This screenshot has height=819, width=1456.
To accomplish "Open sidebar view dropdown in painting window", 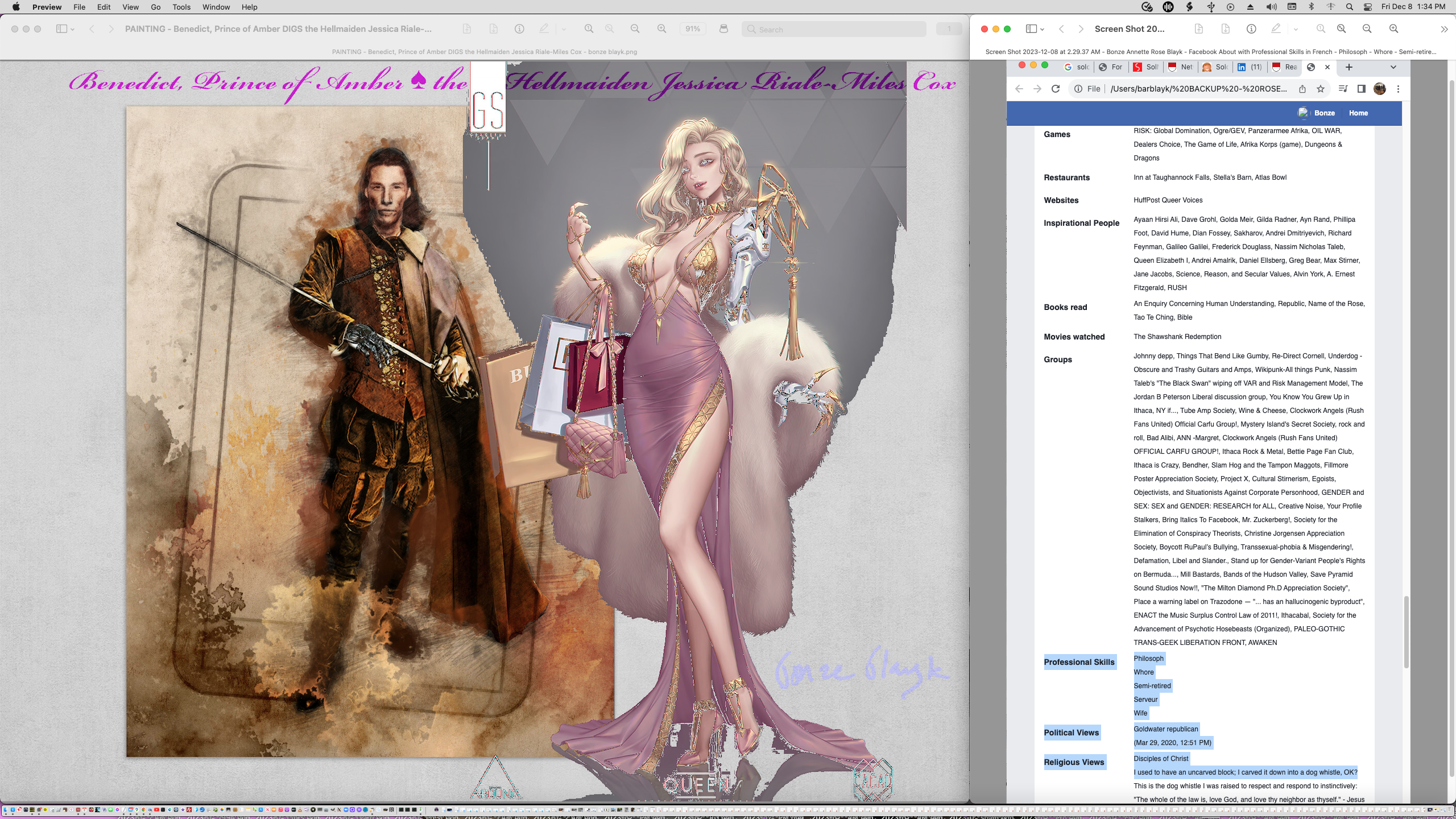I will pyautogui.click(x=72, y=30).
